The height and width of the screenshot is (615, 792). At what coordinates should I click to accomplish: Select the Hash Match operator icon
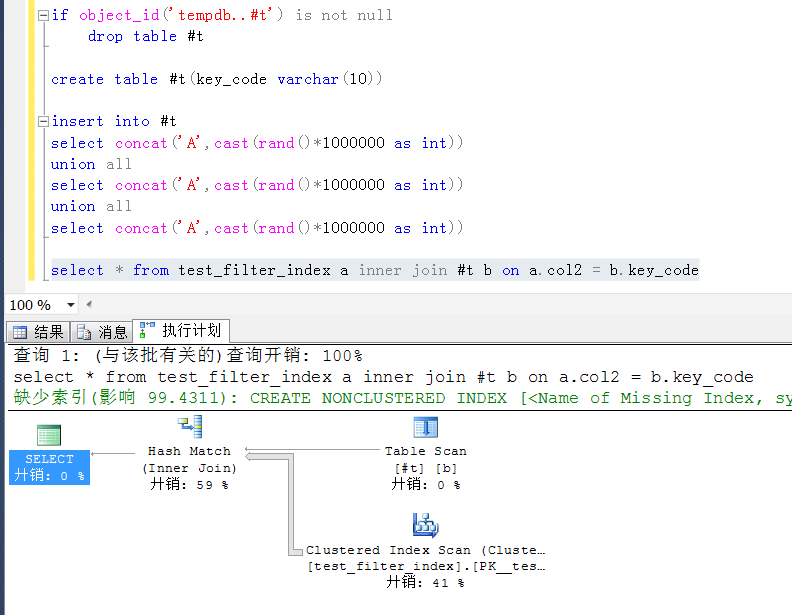[189, 428]
